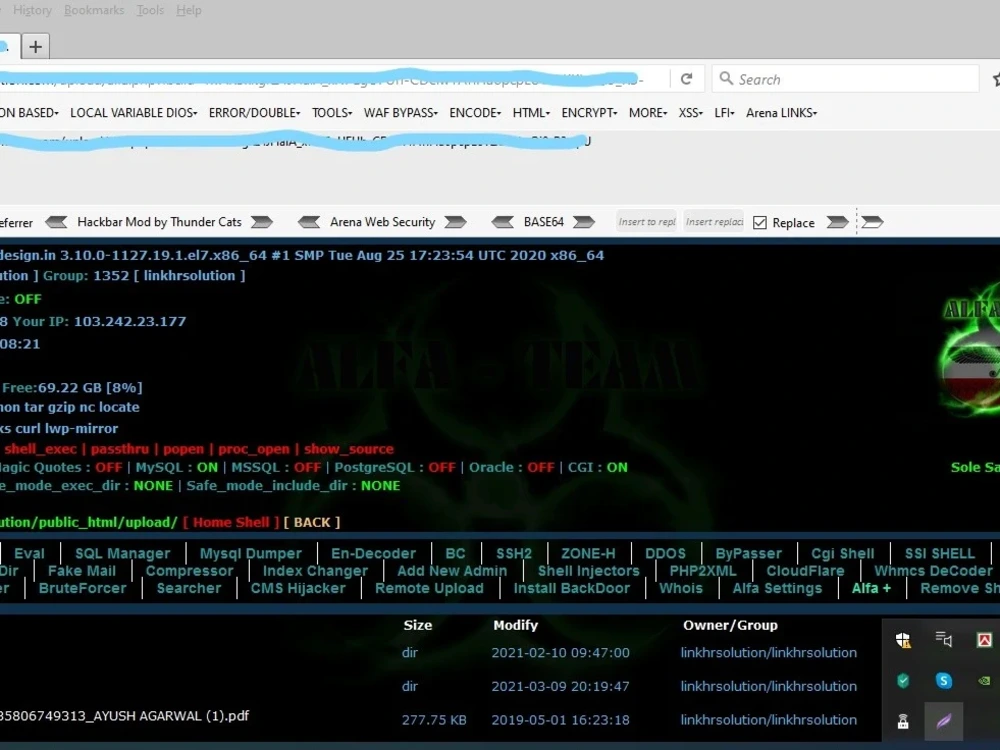Click the purple feather tray icon
The height and width of the screenshot is (750, 1000).
click(944, 721)
